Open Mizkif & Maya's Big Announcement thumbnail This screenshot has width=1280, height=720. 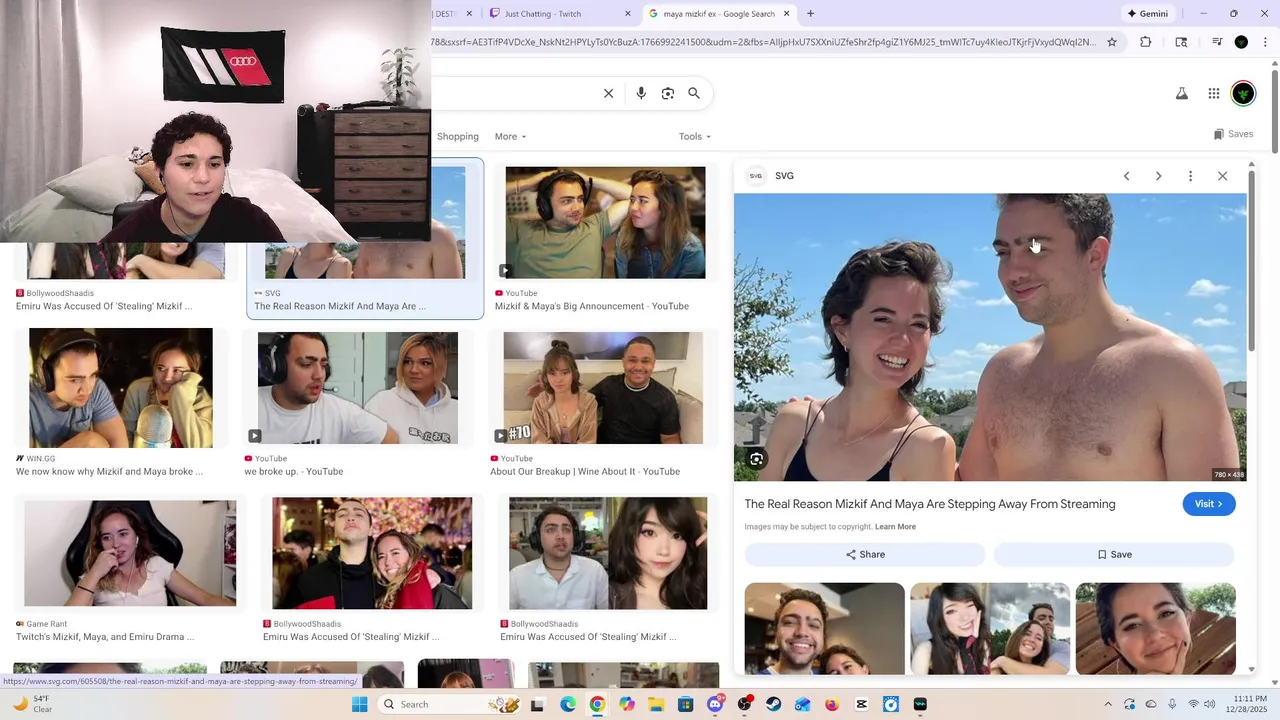coord(605,222)
